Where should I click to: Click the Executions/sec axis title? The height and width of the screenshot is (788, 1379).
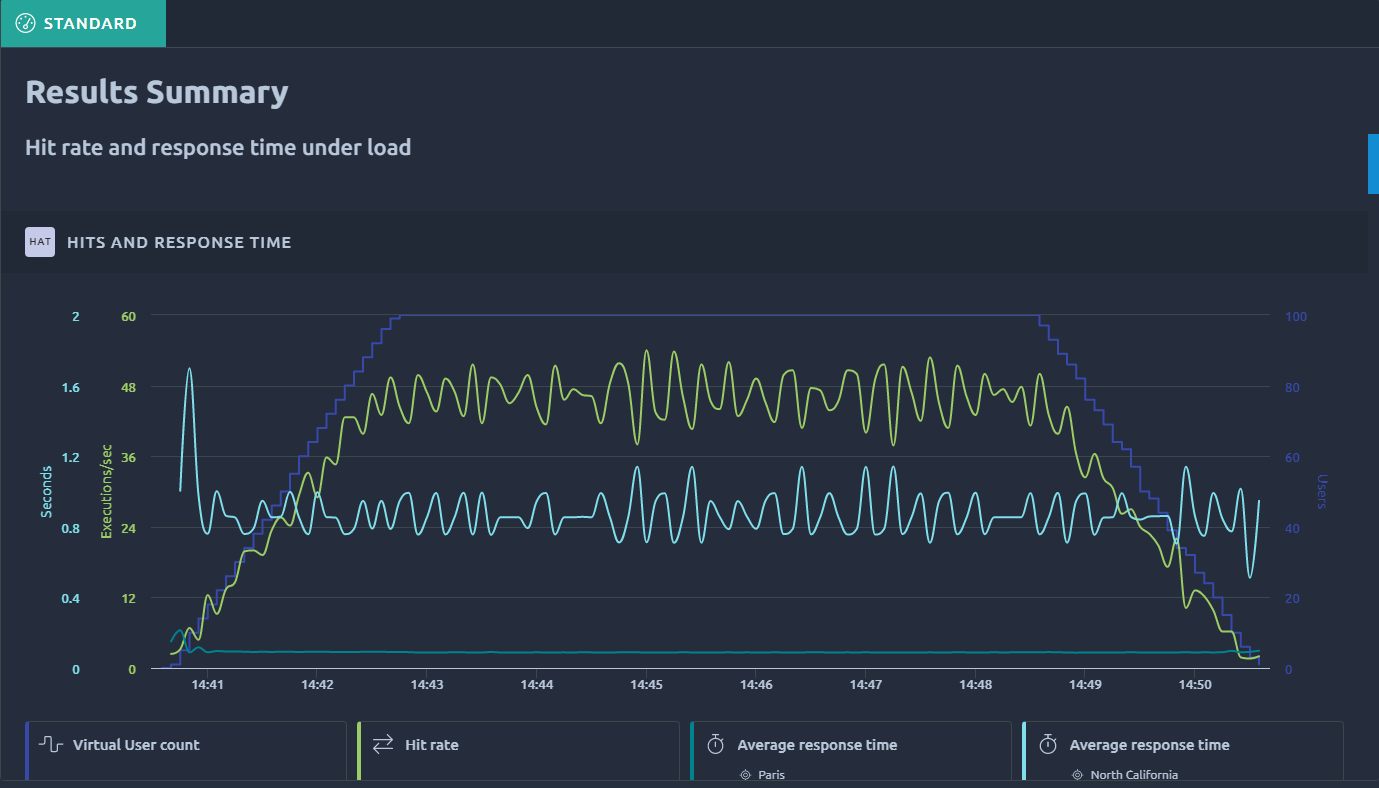point(106,491)
